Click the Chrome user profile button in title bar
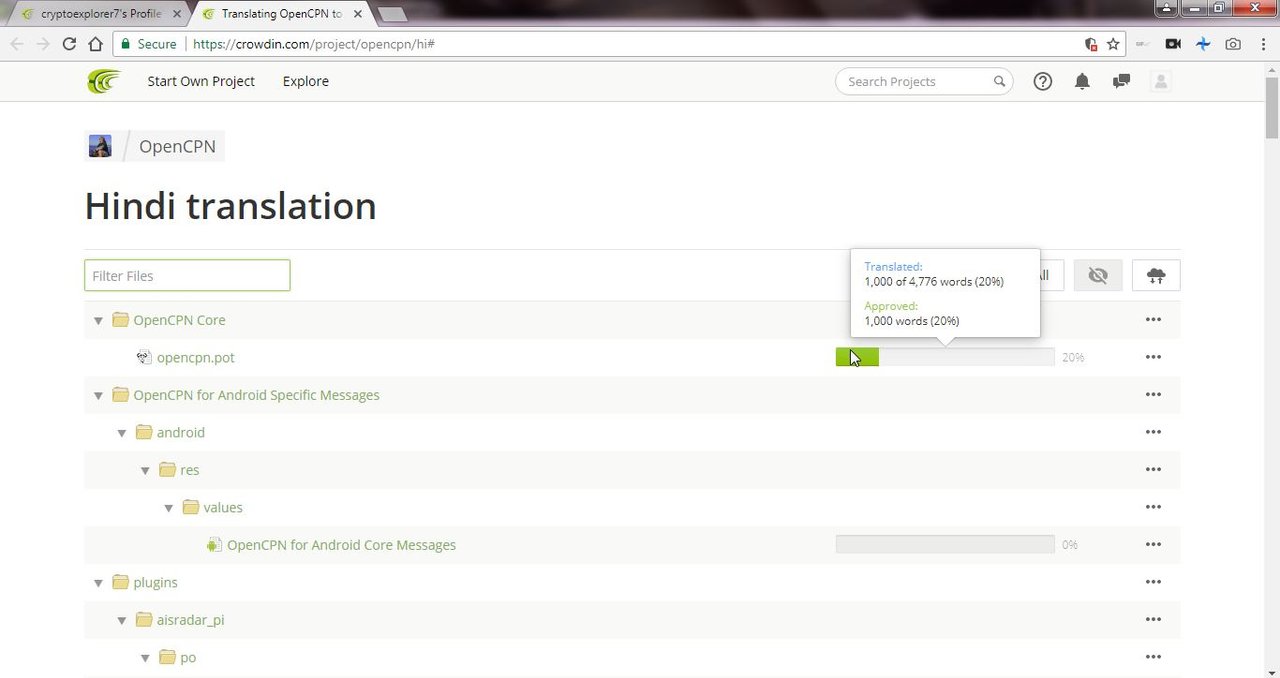This screenshot has height=678, width=1280. pyautogui.click(x=1167, y=8)
